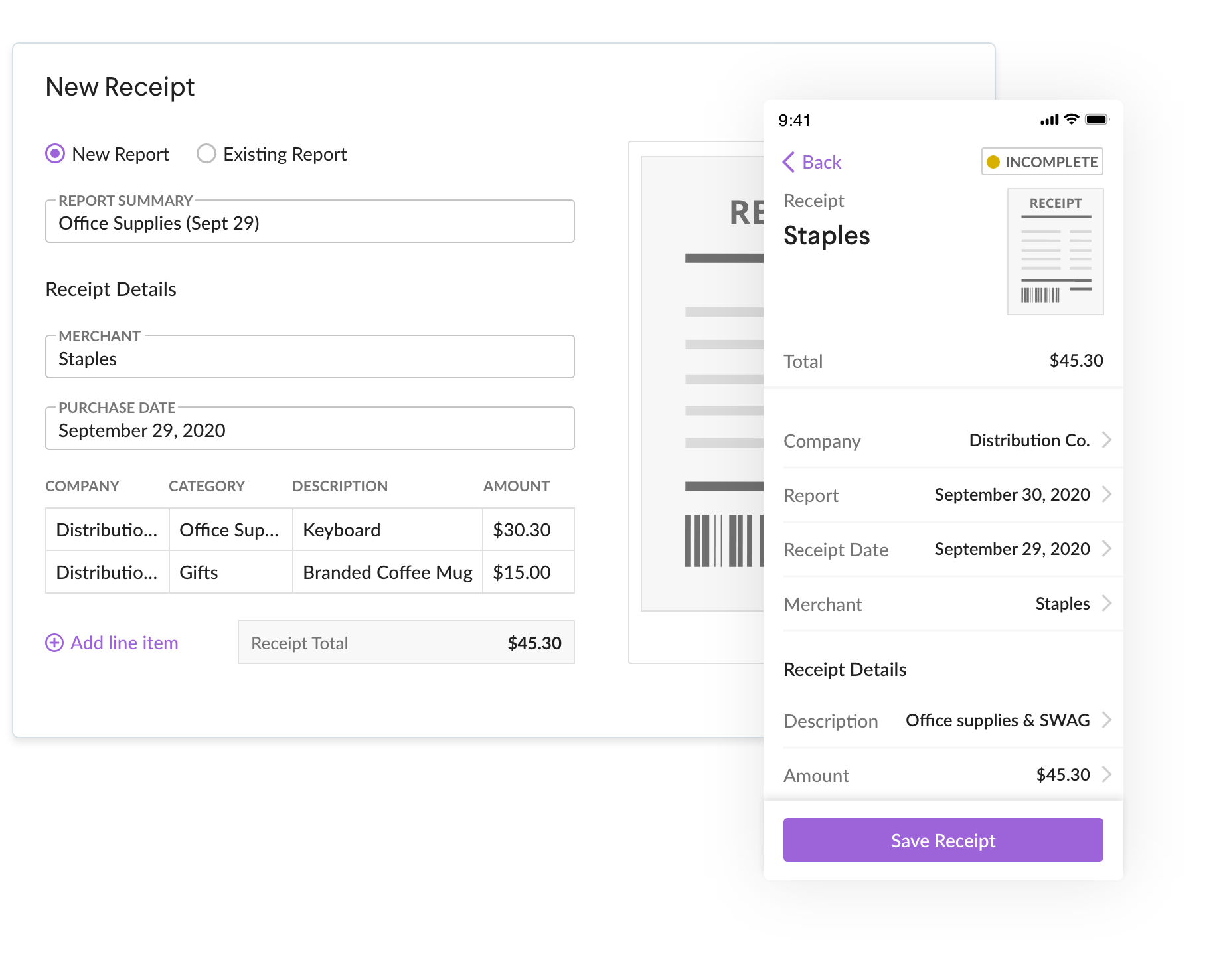Image resolution: width=1223 pixels, height=980 pixels.
Task: Expand the Company row chevron
Action: (x=1106, y=440)
